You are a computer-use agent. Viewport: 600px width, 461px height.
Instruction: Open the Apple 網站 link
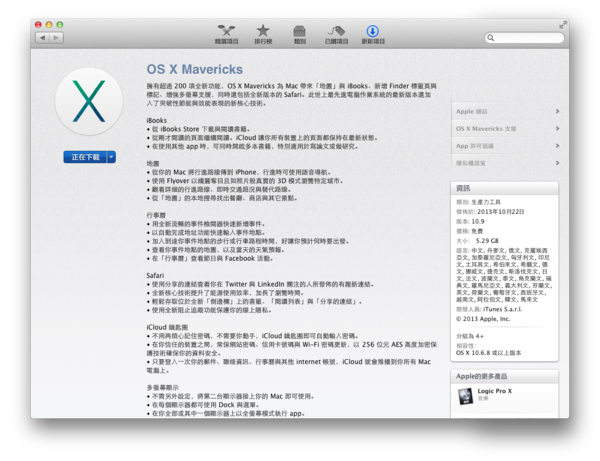[473, 111]
